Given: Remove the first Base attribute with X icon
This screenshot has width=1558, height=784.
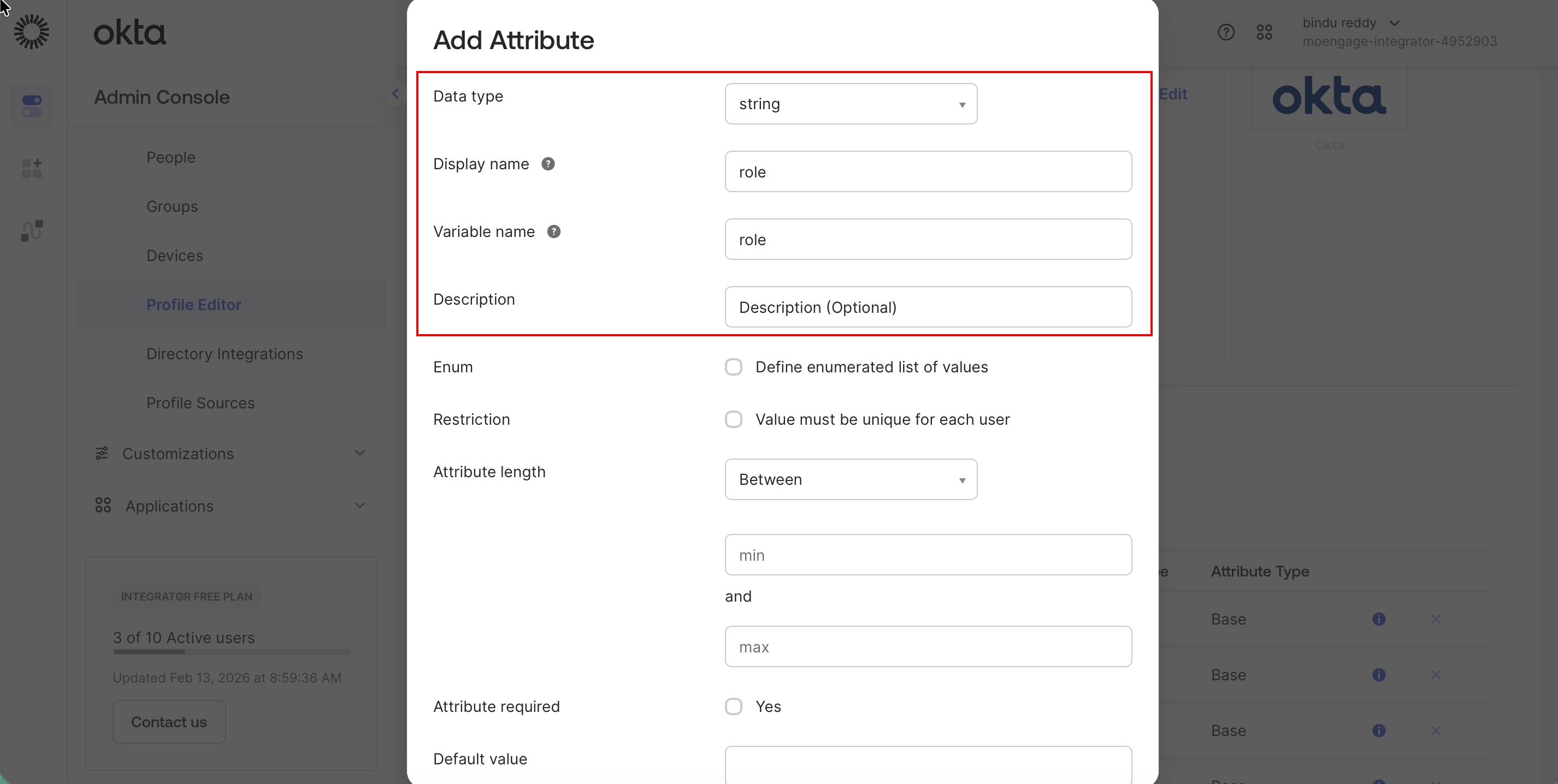Looking at the screenshot, I should pyautogui.click(x=1435, y=619).
